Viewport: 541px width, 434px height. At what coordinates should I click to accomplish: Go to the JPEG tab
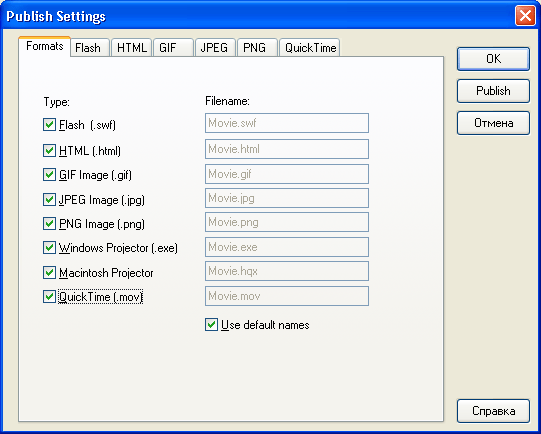(x=215, y=48)
